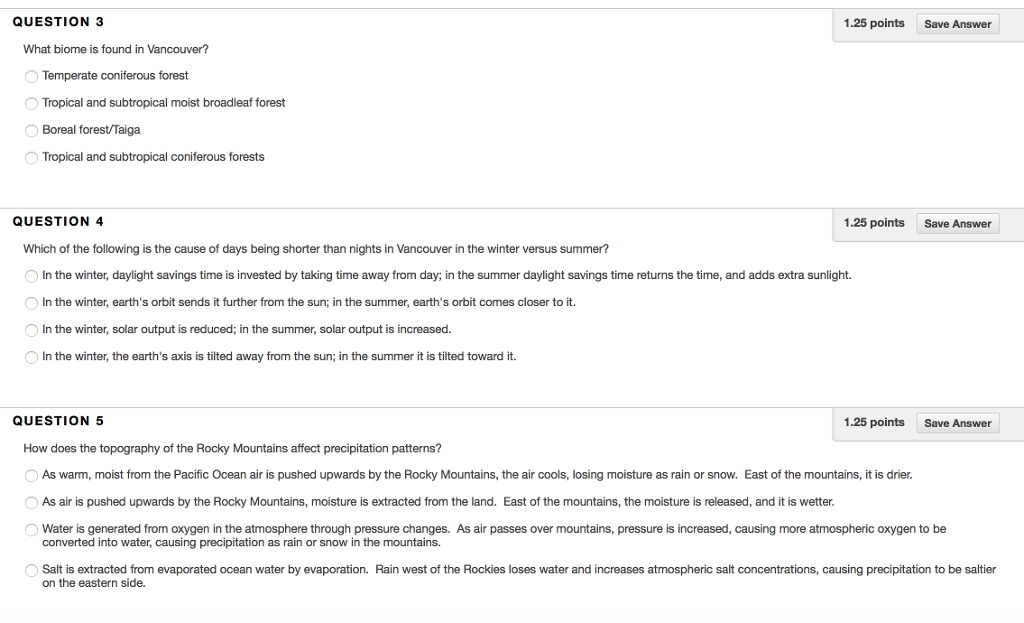
Task: Select the daylight savings time answer
Action: (32, 276)
